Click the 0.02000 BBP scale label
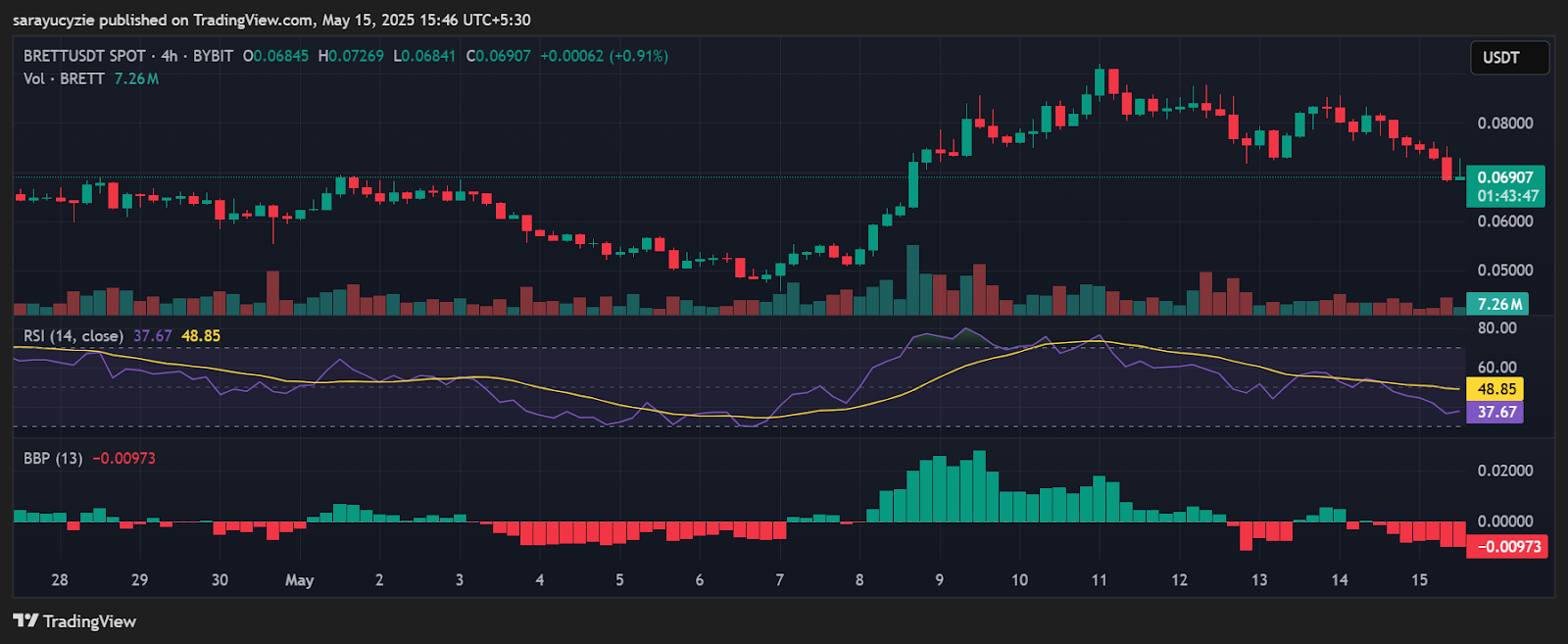The height and width of the screenshot is (644, 1568). click(1504, 471)
